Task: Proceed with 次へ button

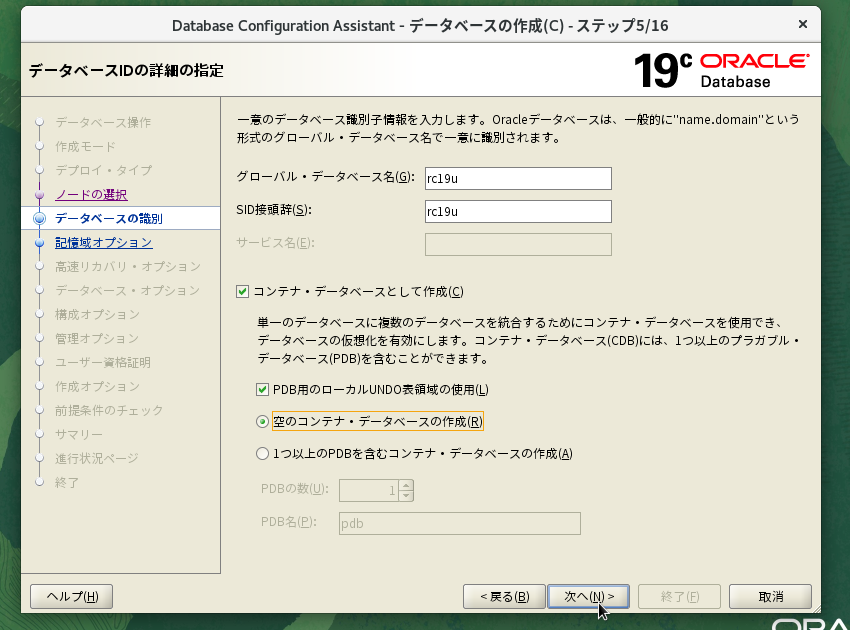Action: (x=589, y=596)
